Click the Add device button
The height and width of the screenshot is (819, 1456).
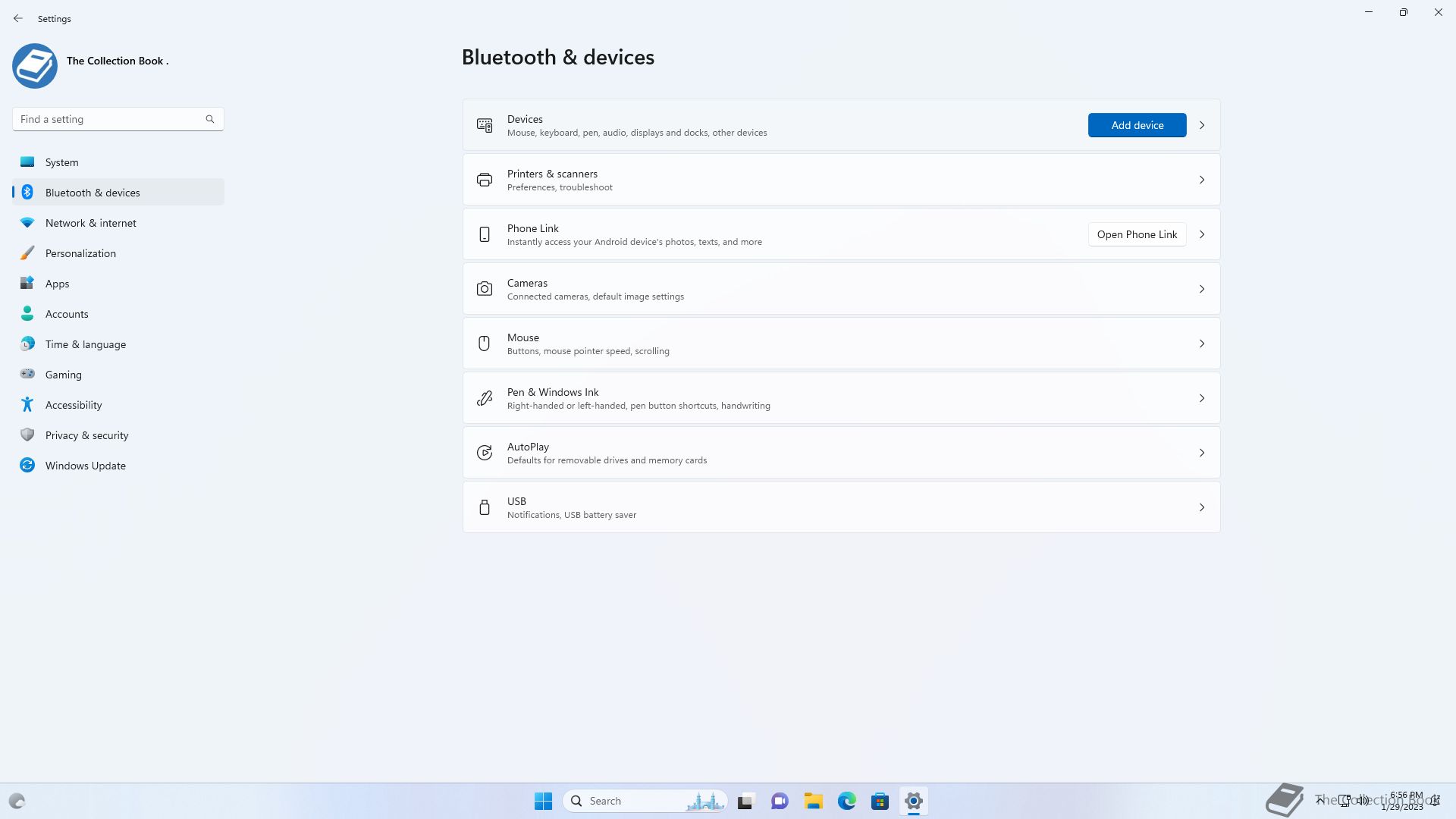(1137, 125)
